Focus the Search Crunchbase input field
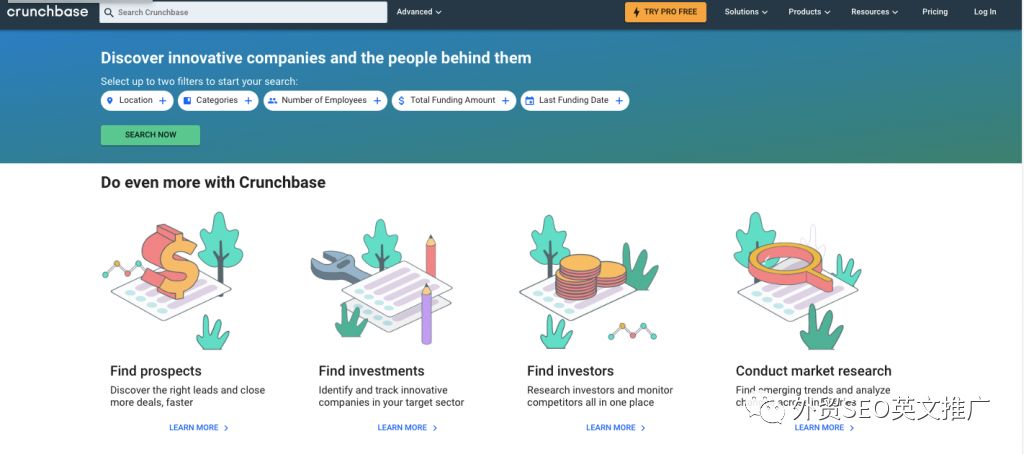Screen dimensions: 1024x454 point(243,12)
